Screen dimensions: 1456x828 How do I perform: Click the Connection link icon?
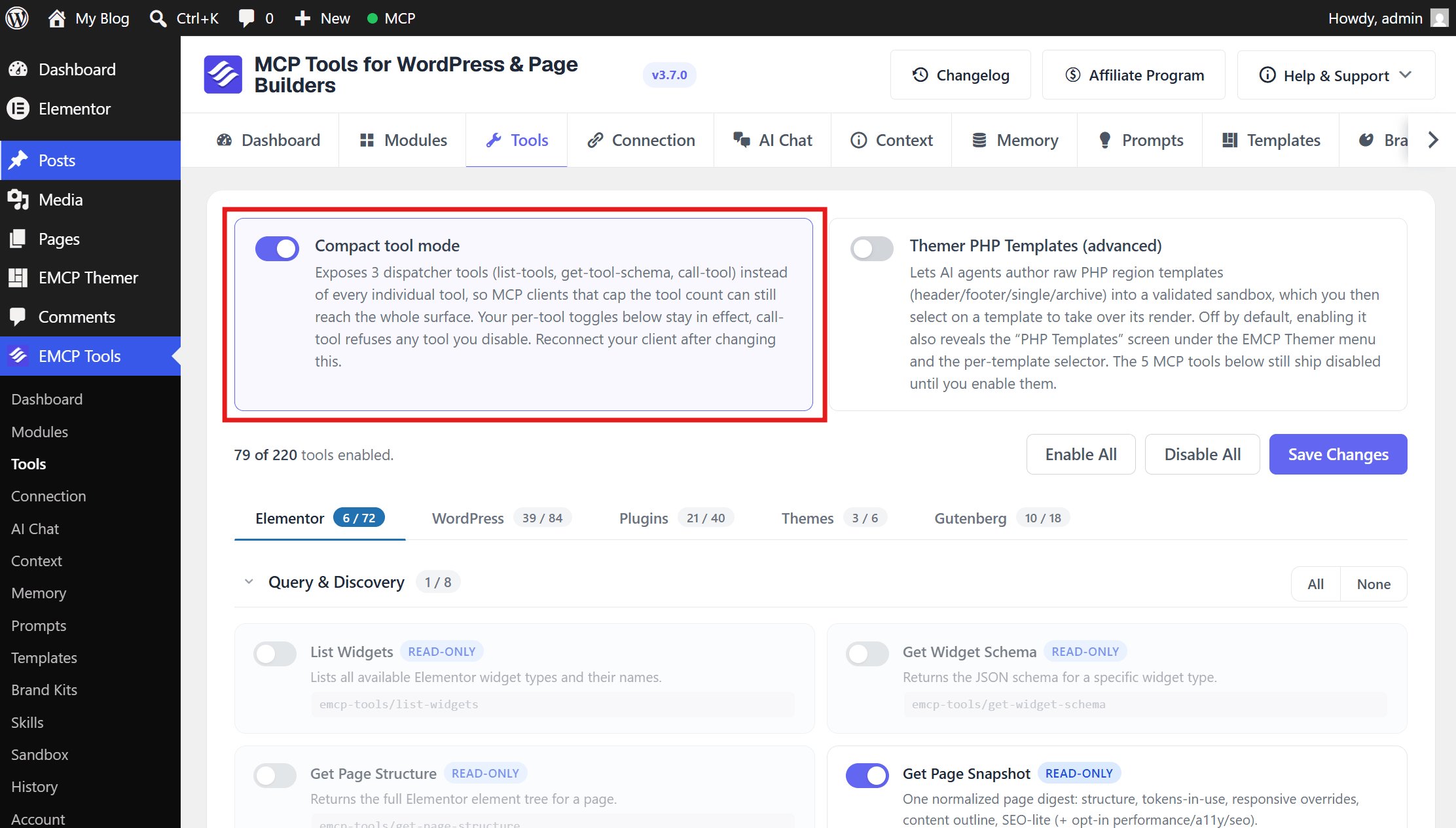tap(594, 140)
